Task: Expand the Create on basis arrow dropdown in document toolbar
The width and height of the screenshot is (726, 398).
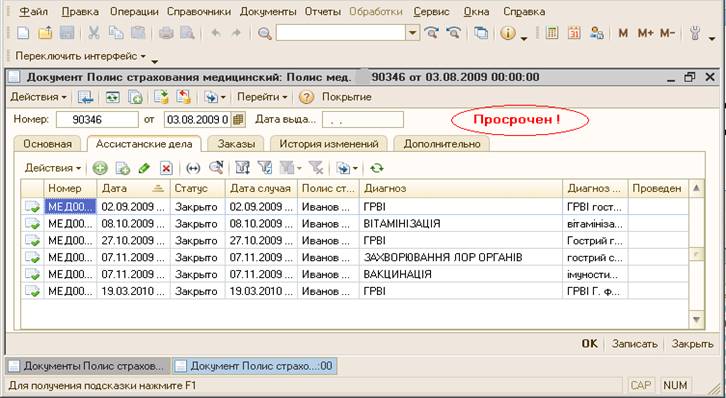Action: pyautogui.click(x=223, y=98)
